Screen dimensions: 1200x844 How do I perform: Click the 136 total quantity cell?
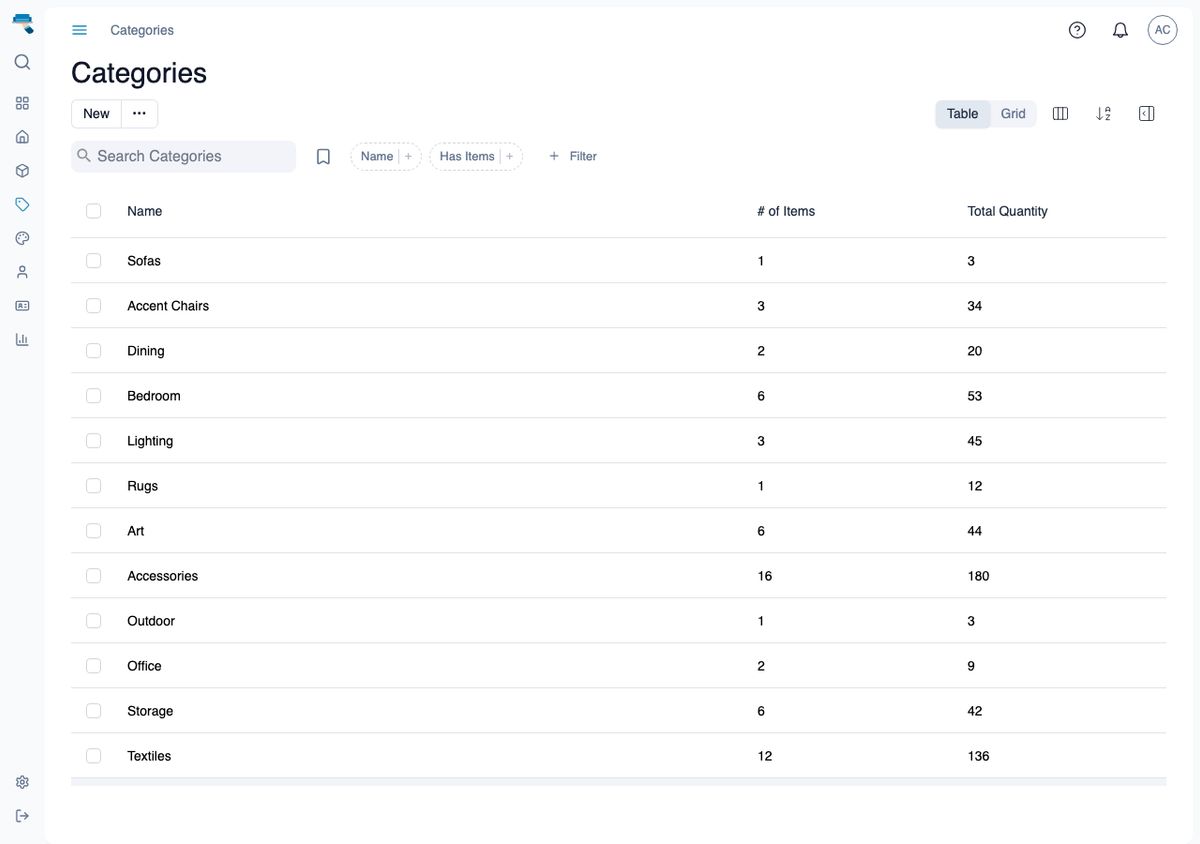[x=978, y=756]
